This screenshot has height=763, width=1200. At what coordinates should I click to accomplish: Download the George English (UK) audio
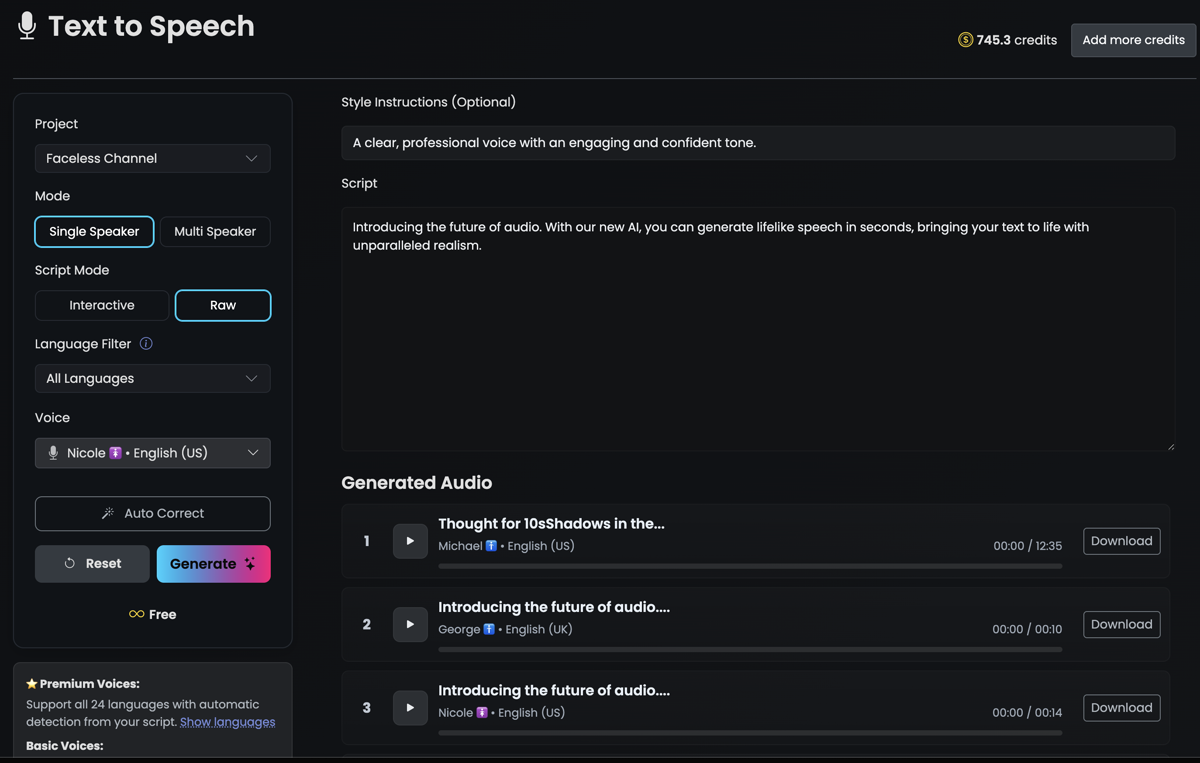1121,624
